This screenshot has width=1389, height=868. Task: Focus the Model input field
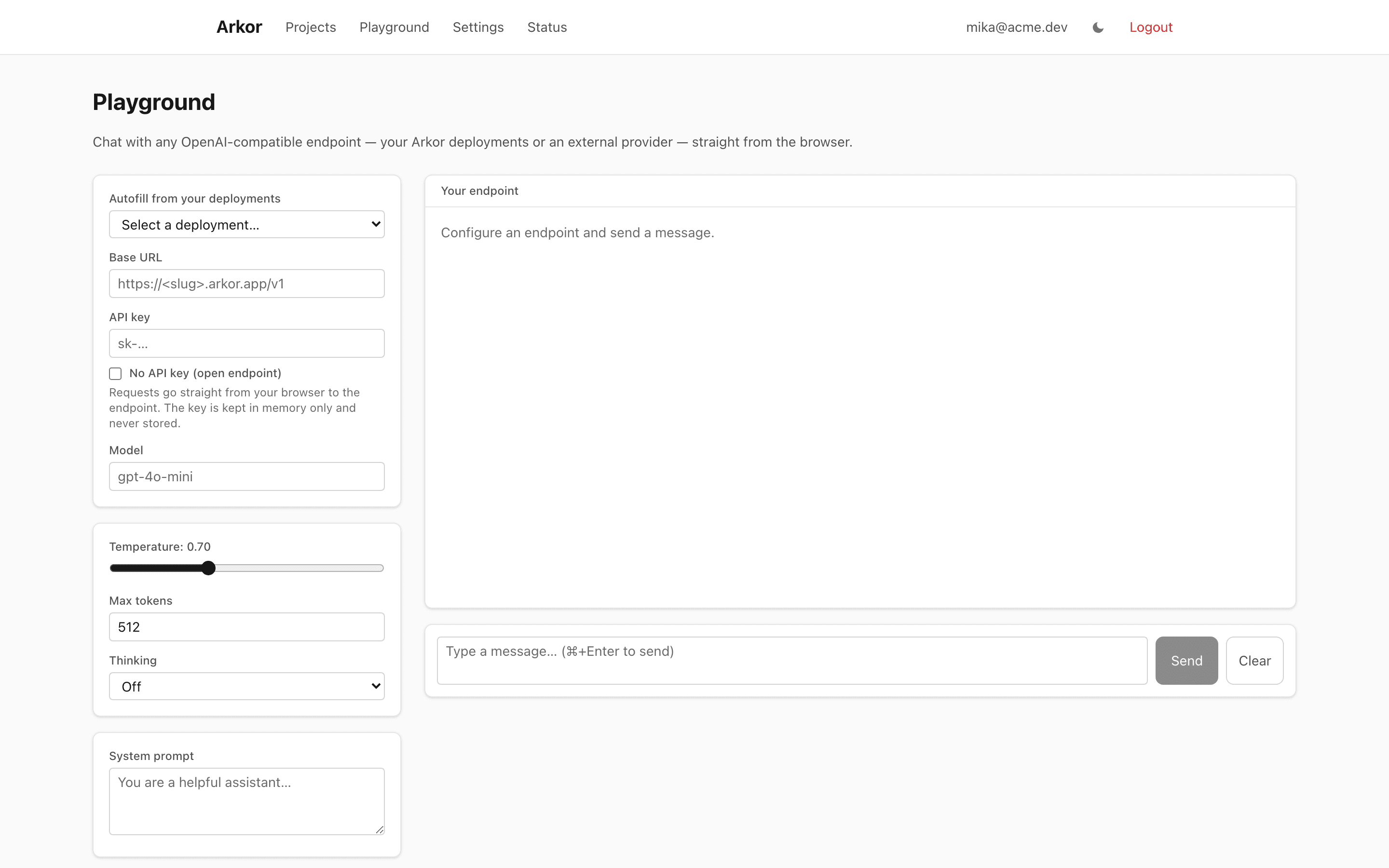coord(247,476)
